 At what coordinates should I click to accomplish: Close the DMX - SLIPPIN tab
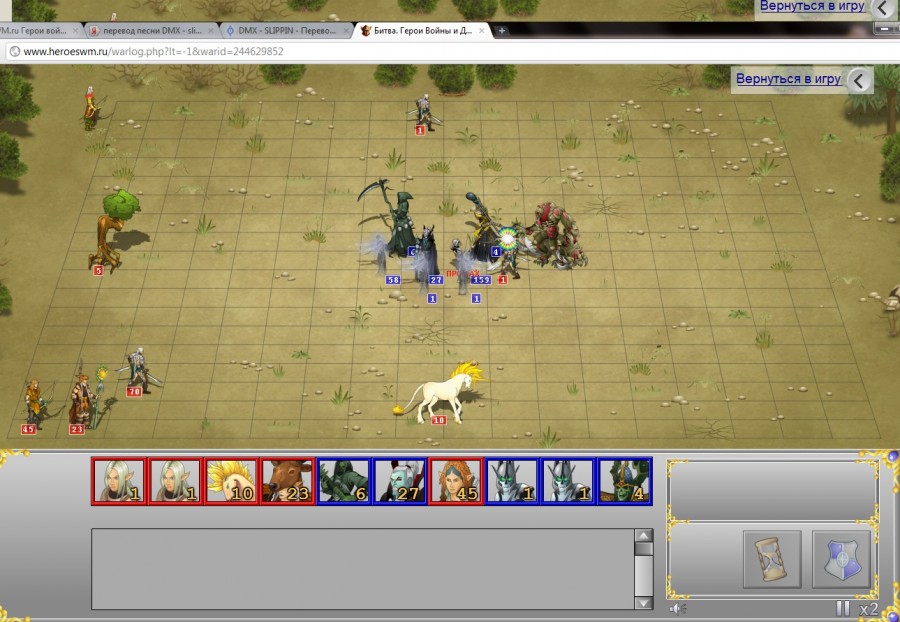(x=346, y=31)
